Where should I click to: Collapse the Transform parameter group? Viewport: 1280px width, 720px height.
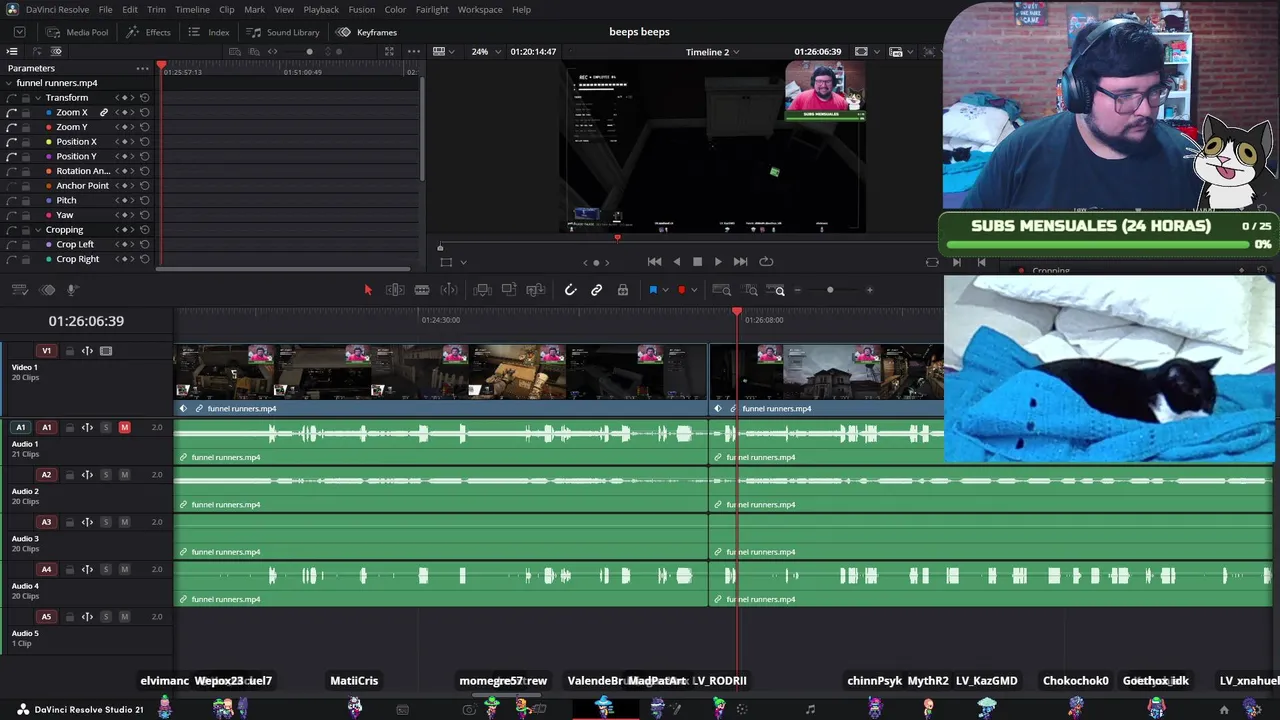pos(37,98)
